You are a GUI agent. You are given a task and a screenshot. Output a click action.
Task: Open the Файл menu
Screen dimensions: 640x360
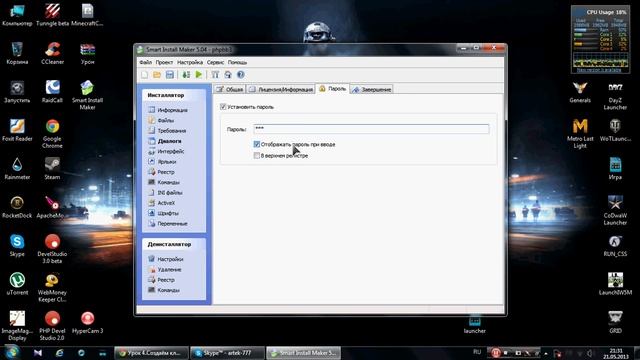point(145,62)
